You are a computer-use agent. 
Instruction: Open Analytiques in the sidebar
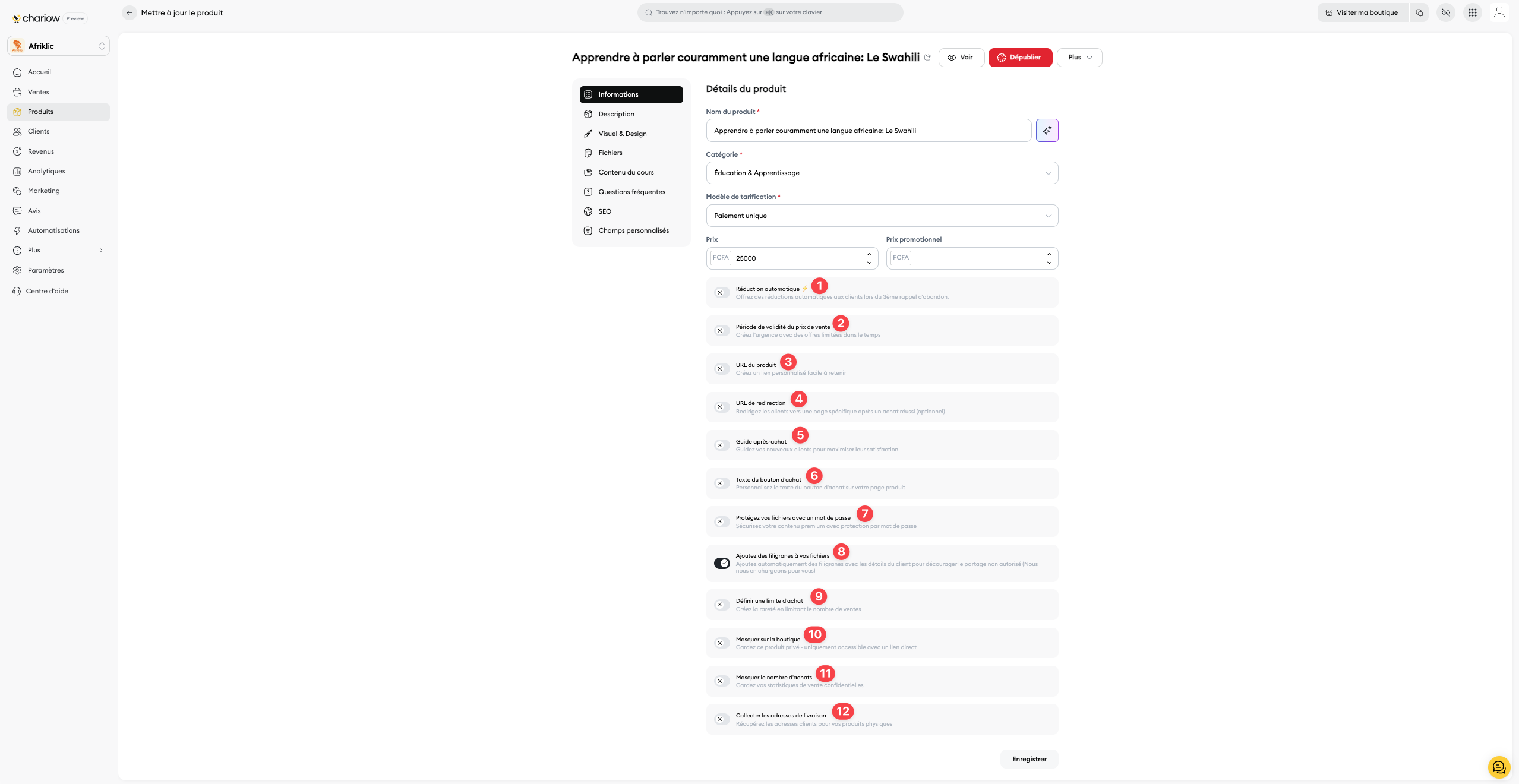46,171
